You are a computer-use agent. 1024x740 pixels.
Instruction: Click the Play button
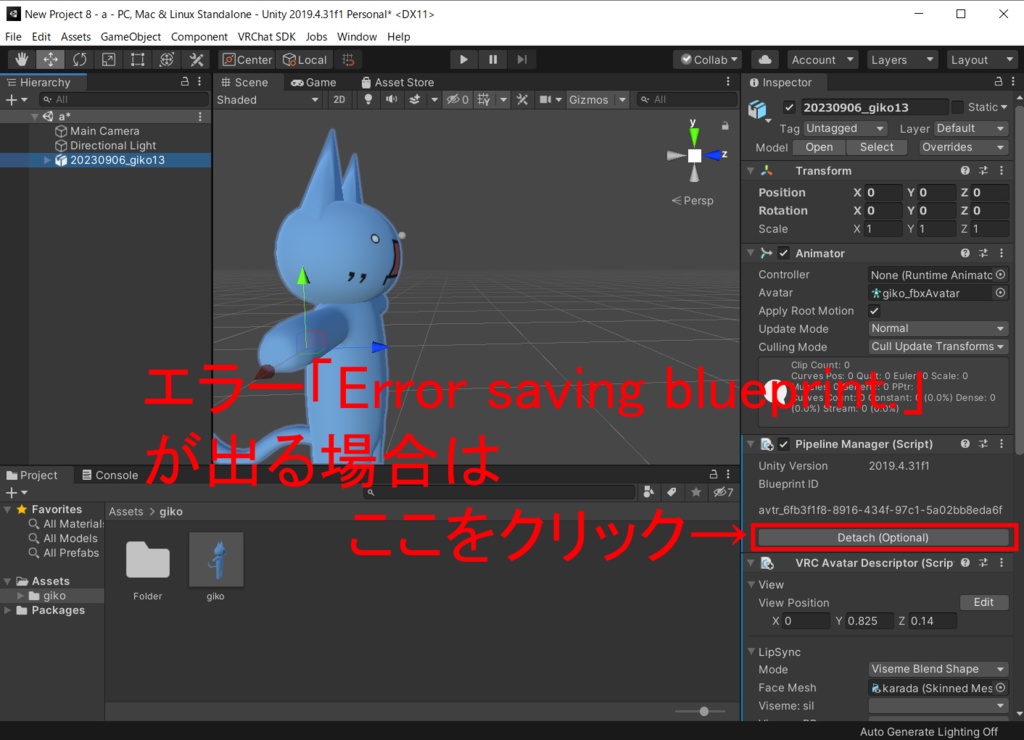(464, 59)
